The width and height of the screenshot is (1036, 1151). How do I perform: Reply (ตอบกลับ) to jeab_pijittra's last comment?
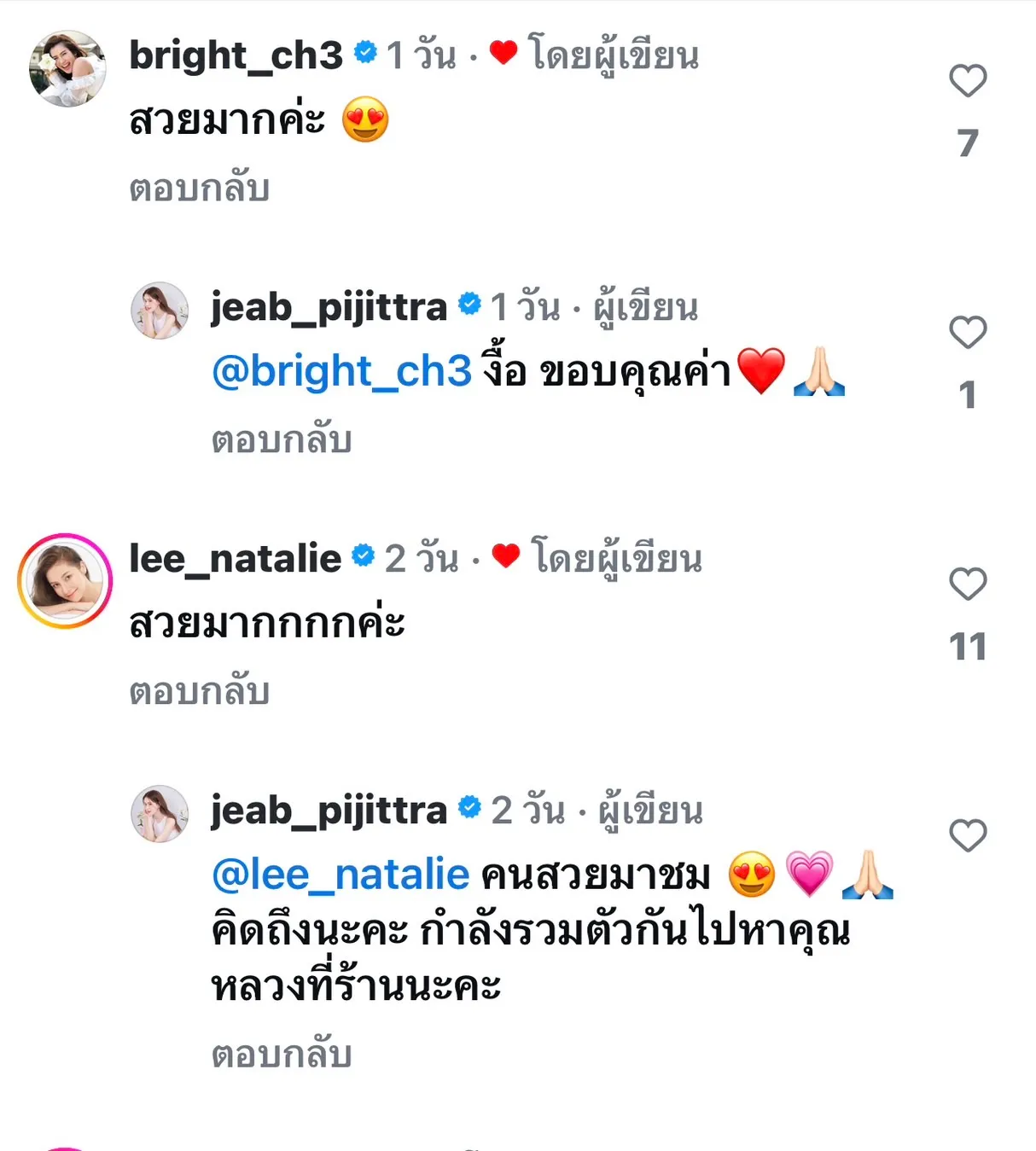point(282,1055)
